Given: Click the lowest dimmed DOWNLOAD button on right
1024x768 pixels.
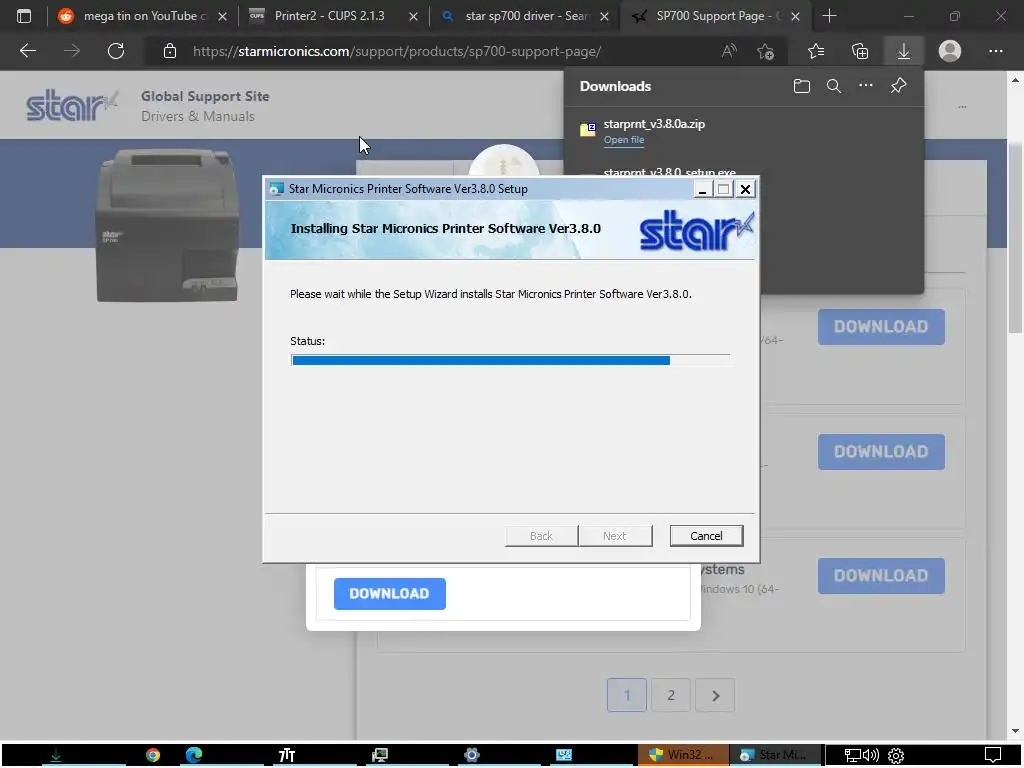Looking at the screenshot, I should point(881,575).
